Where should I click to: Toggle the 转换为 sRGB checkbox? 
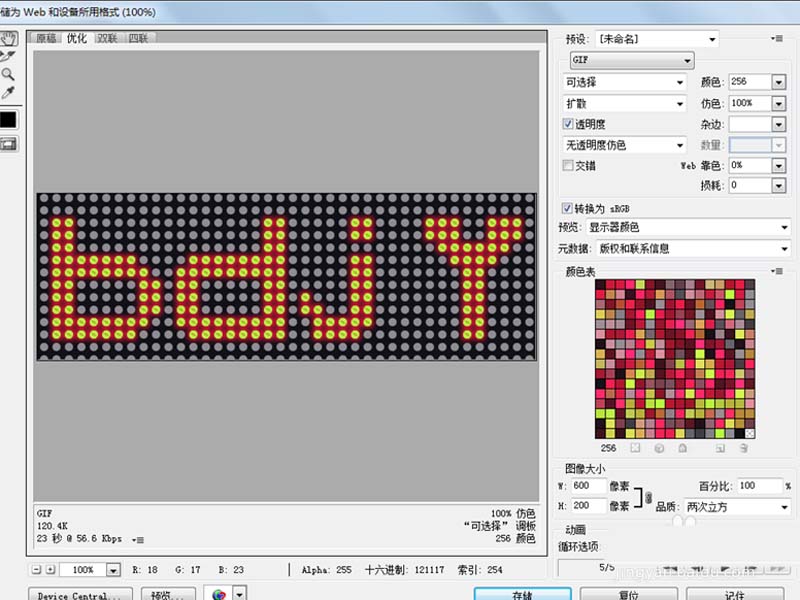(567, 208)
